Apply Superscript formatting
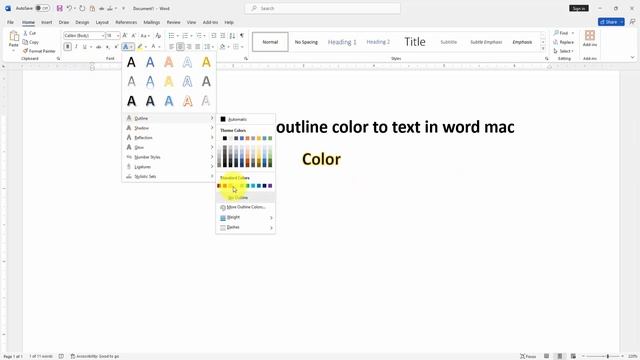 (116, 47)
